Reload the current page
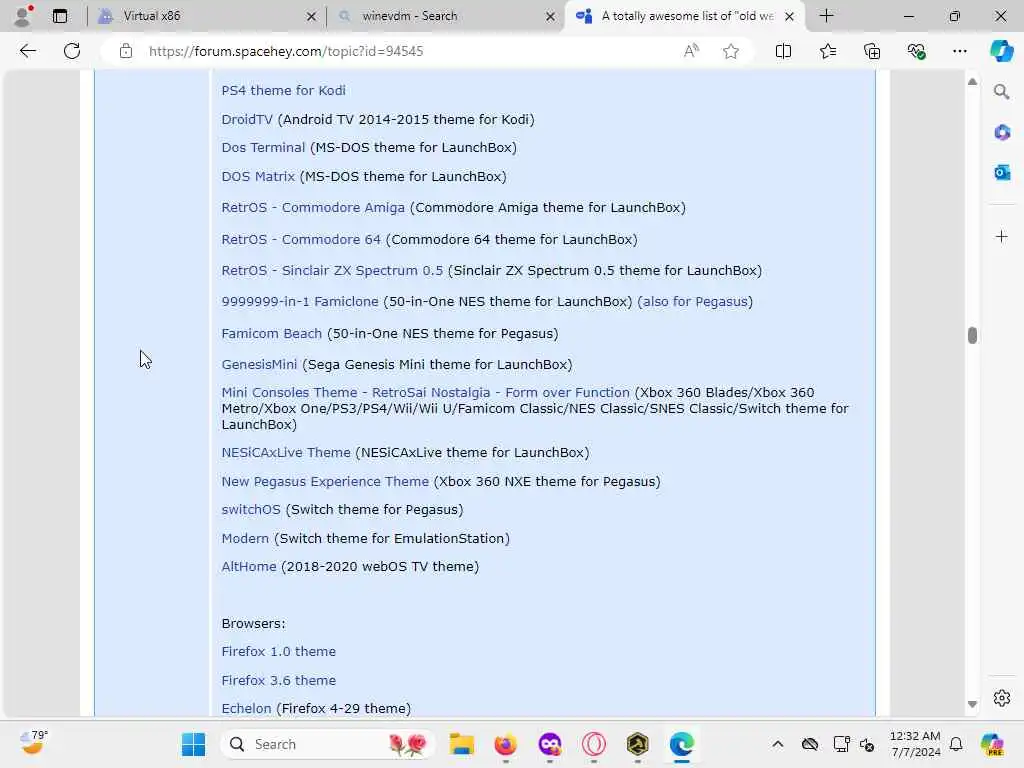This screenshot has width=1024, height=768. click(72, 51)
